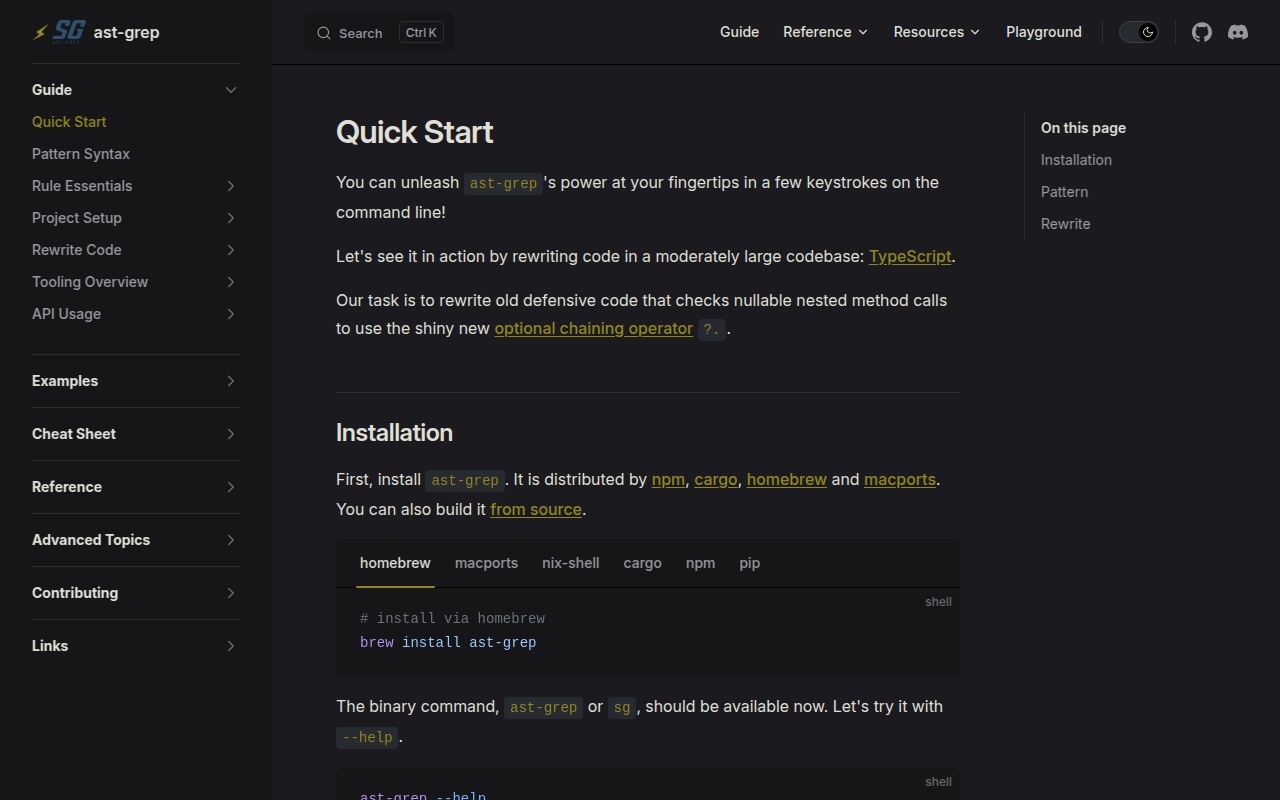Open the Resources dropdown in navbar
This screenshot has width=1280, height=800.
[x=936, y=32]
